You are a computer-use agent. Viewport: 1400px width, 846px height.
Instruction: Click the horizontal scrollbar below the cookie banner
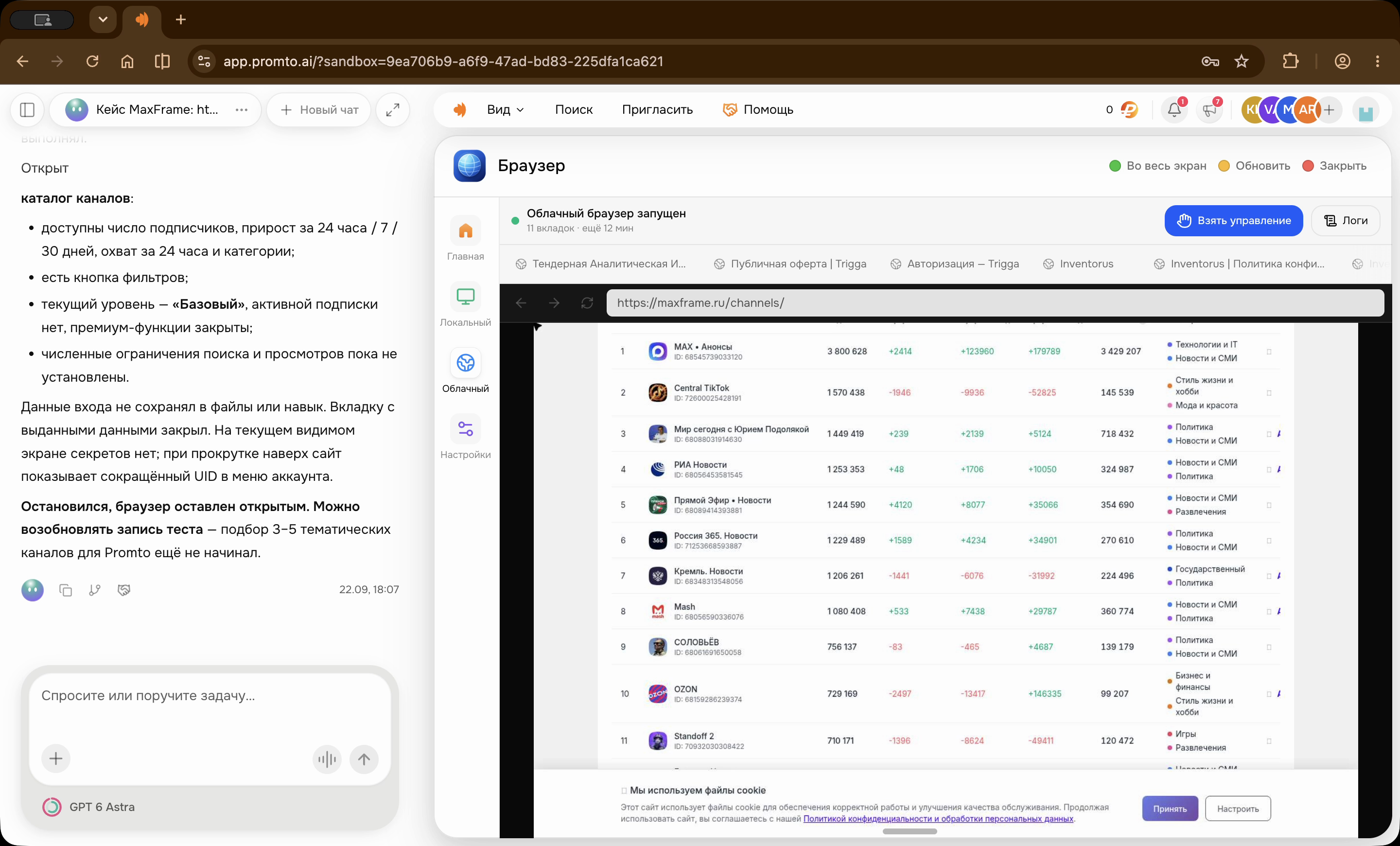coord(910,831)
